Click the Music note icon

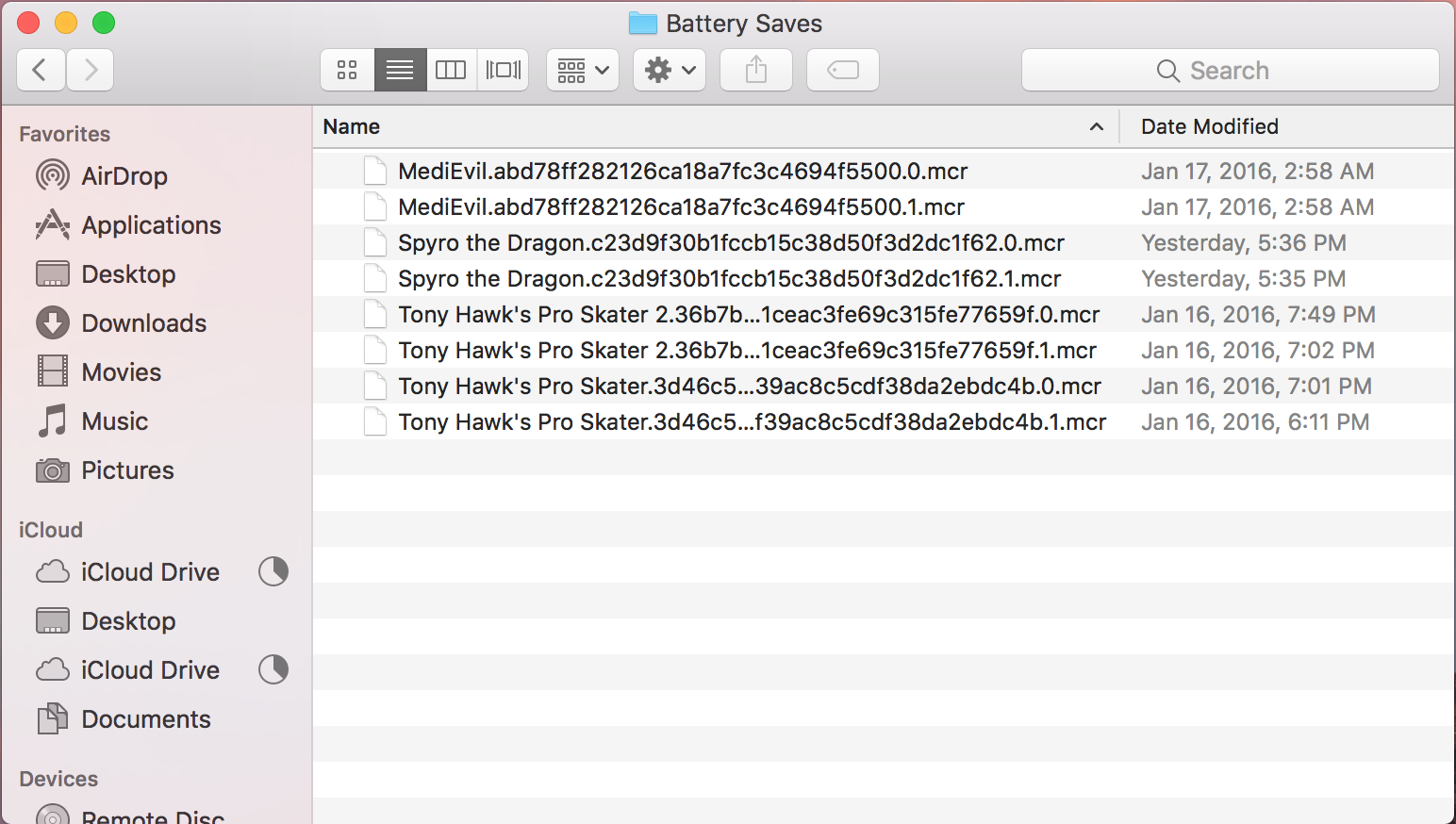click(x=53, y=420)
